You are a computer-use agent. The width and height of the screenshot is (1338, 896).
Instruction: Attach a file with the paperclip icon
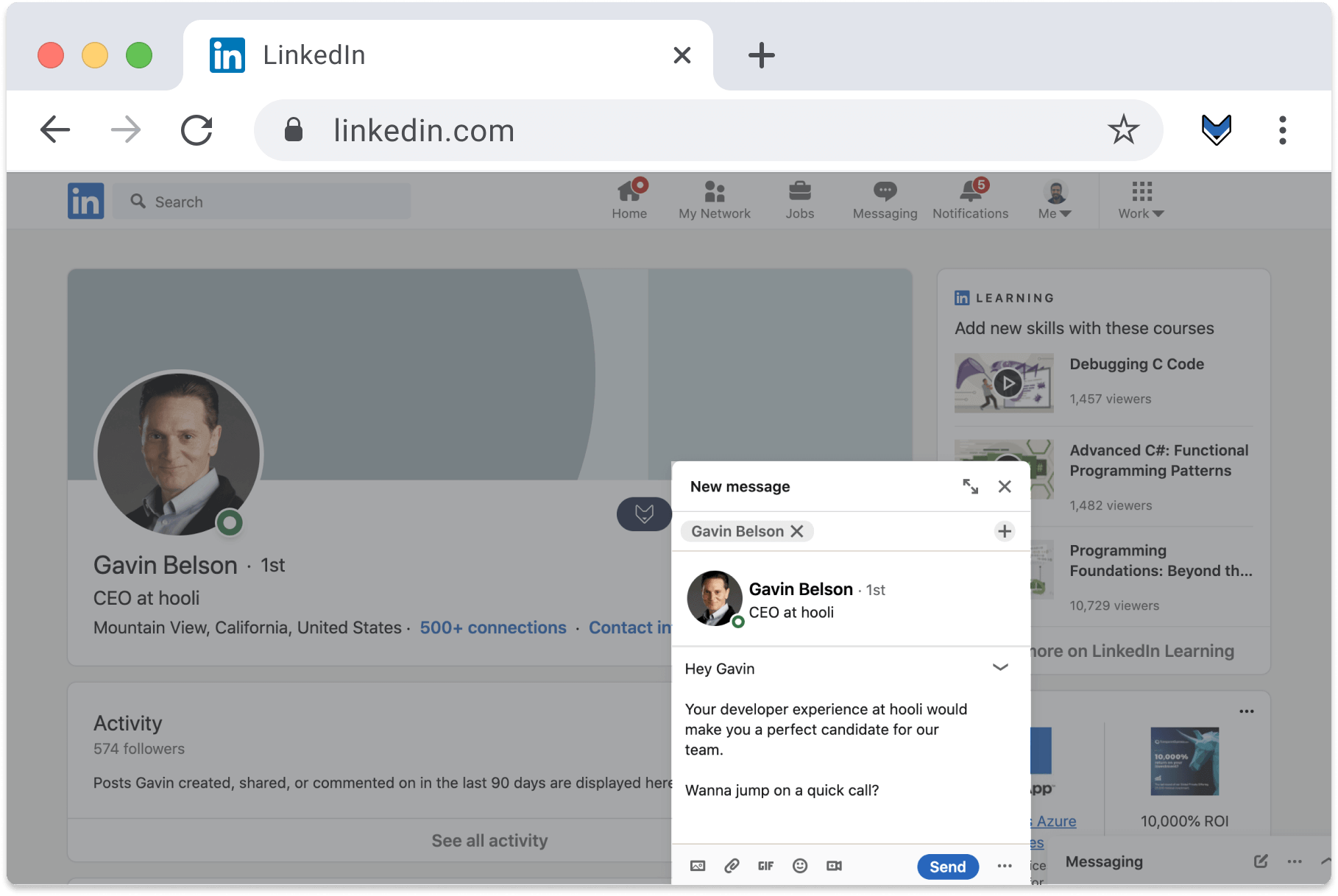point(732,866)
